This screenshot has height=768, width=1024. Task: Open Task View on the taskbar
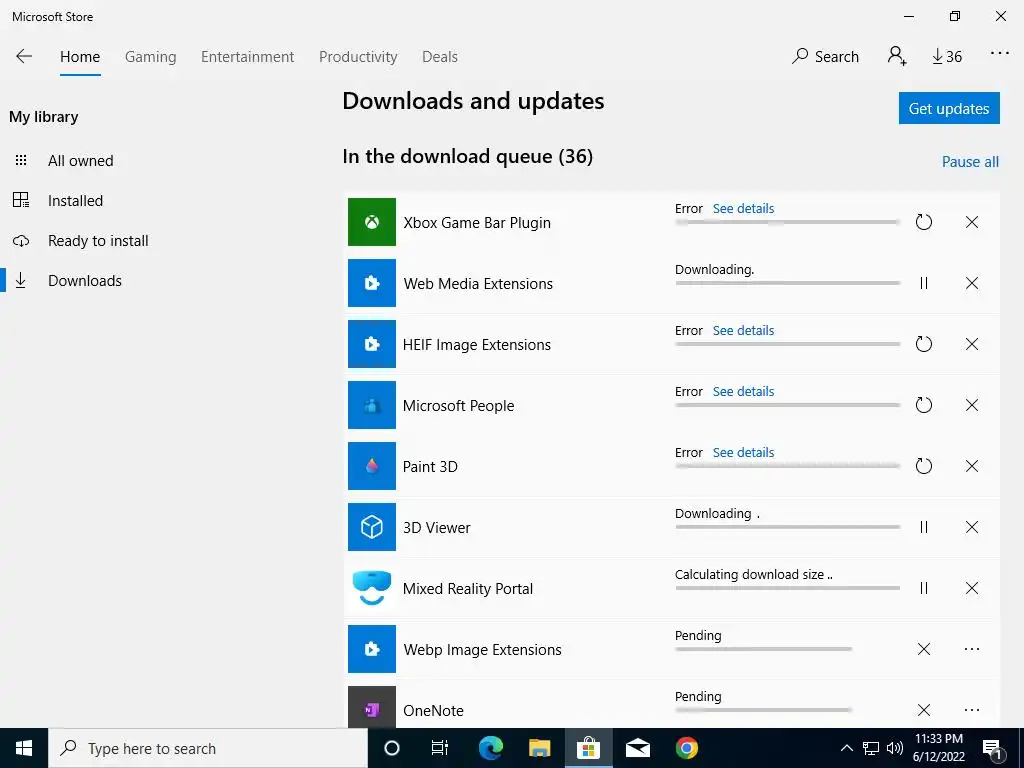(x=440, y=748)
